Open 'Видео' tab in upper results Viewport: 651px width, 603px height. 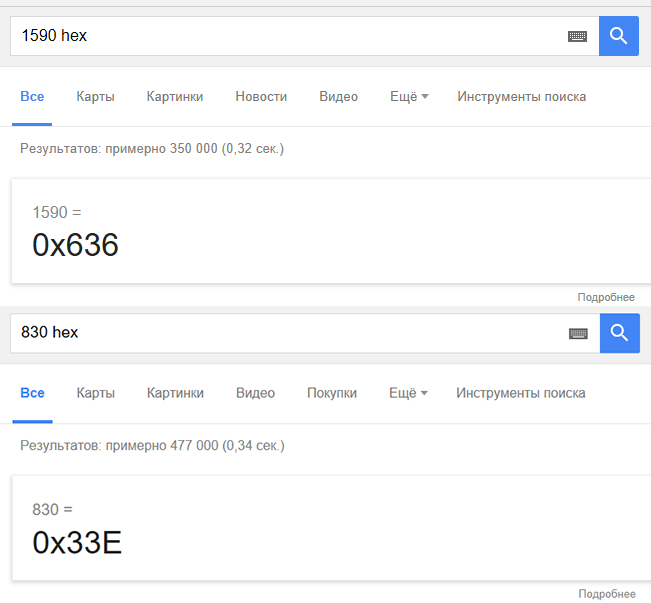[338, 97]
